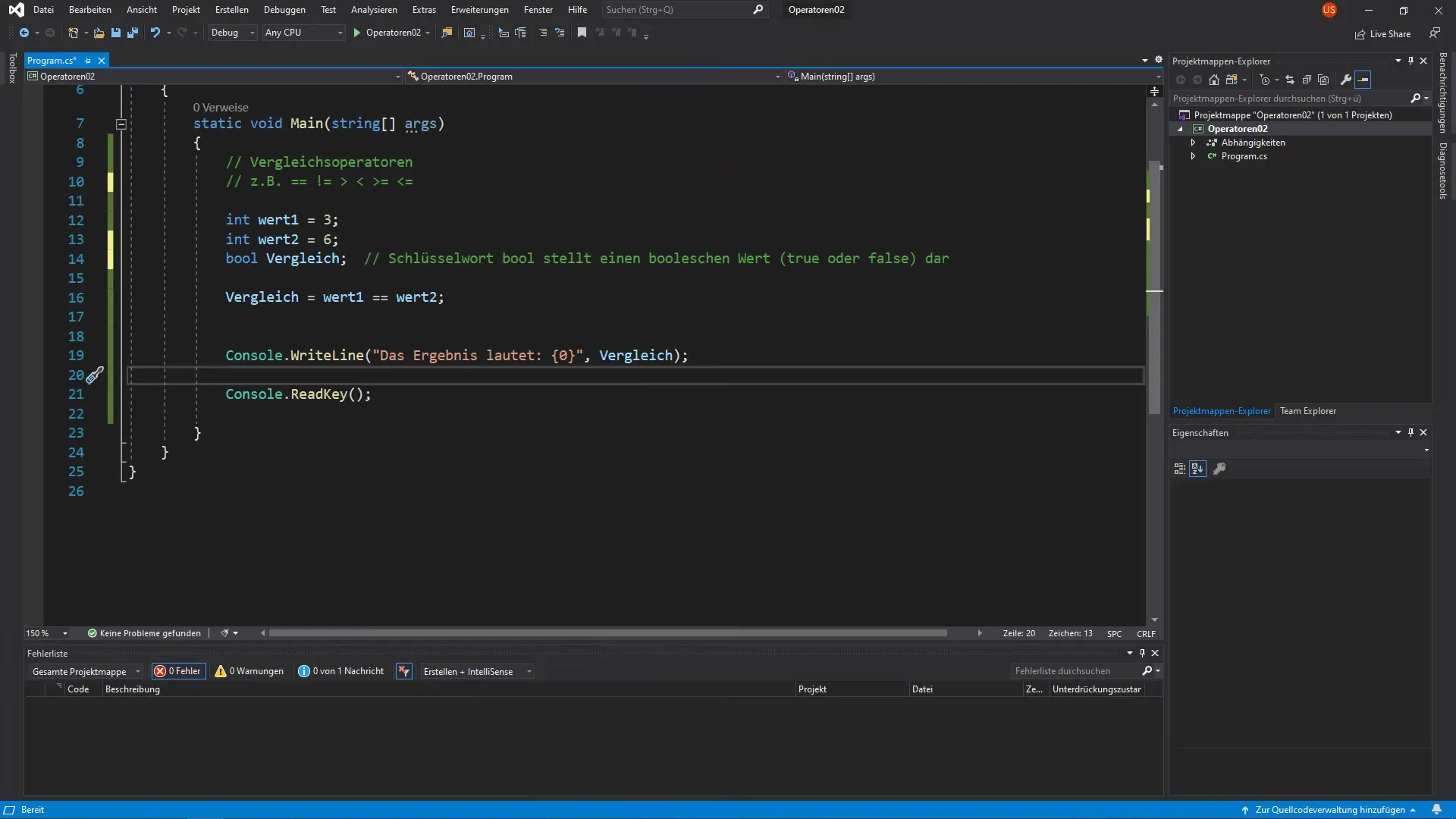1456x819 pixels.
Task: Expand the Program.cs tree node
Action: coord(1193,156)
